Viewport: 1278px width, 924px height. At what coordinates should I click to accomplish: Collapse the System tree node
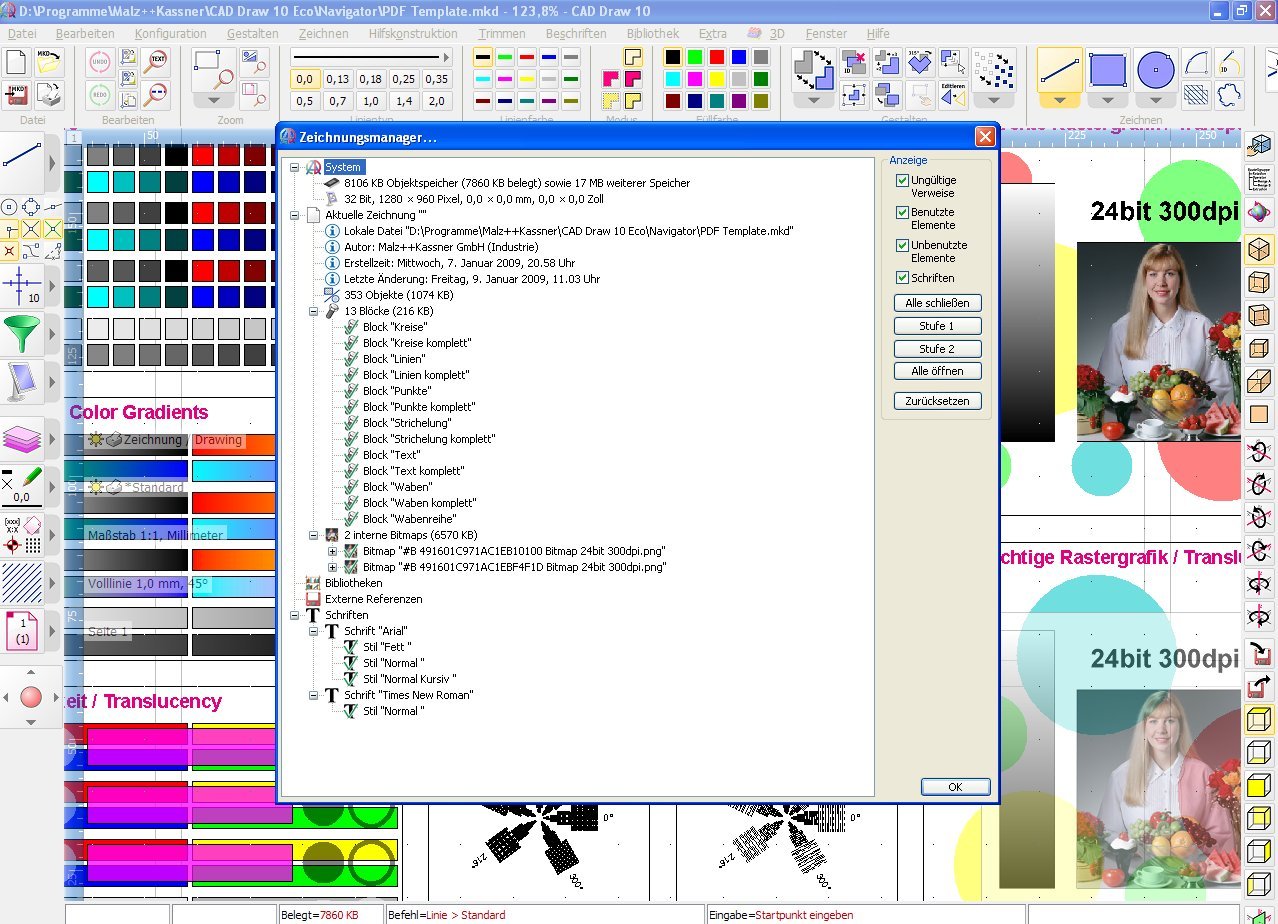(295, 167)
